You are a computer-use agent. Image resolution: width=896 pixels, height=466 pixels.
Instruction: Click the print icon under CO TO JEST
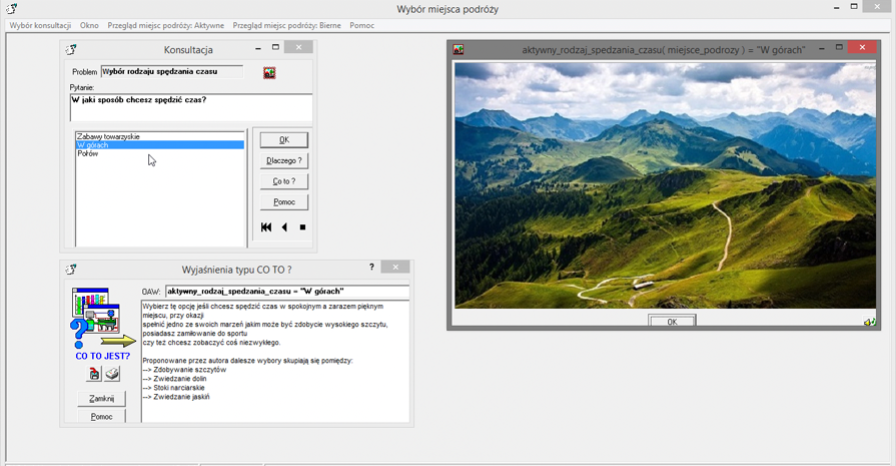113,374
